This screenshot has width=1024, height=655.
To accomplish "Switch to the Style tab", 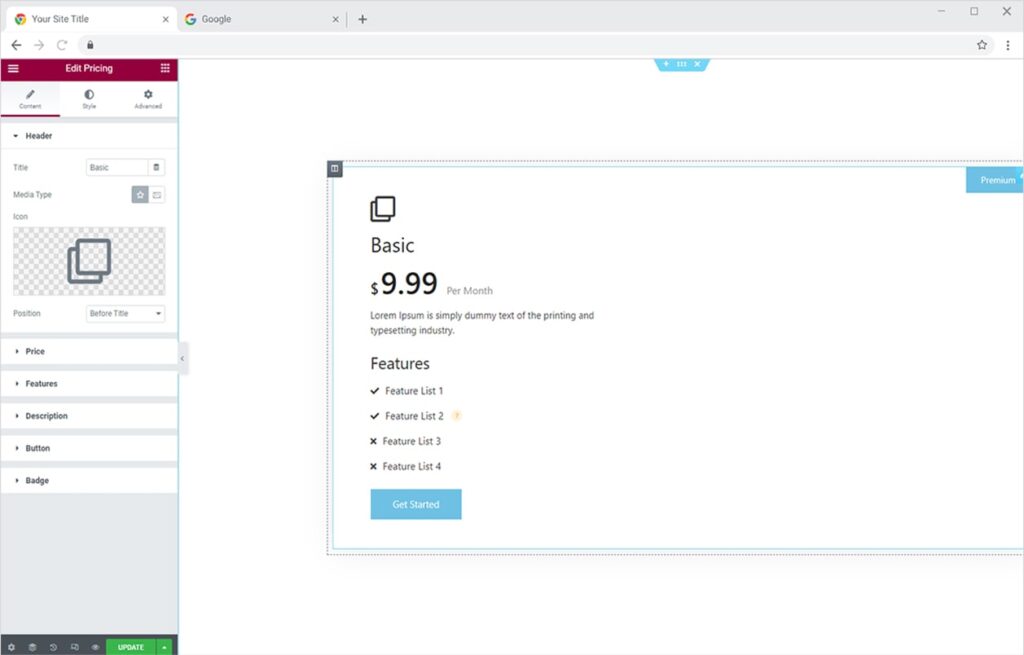I will coord(89,99).
